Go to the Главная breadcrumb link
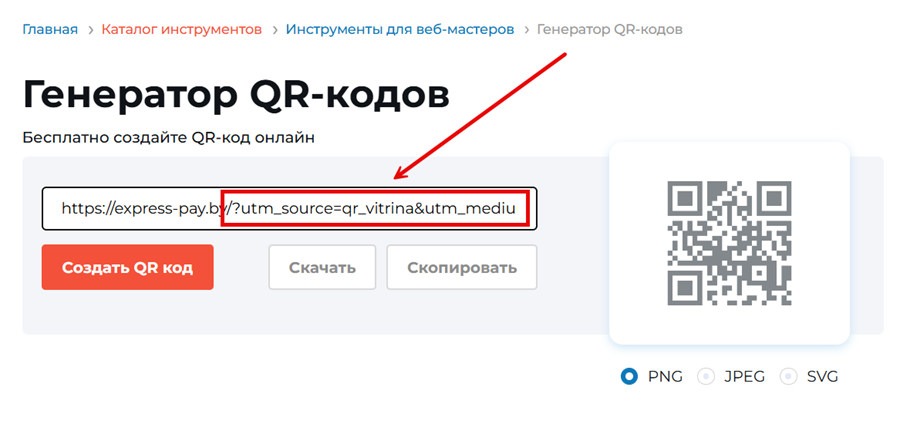The height and width of the screenshot is (431, 900). (50, 29)
